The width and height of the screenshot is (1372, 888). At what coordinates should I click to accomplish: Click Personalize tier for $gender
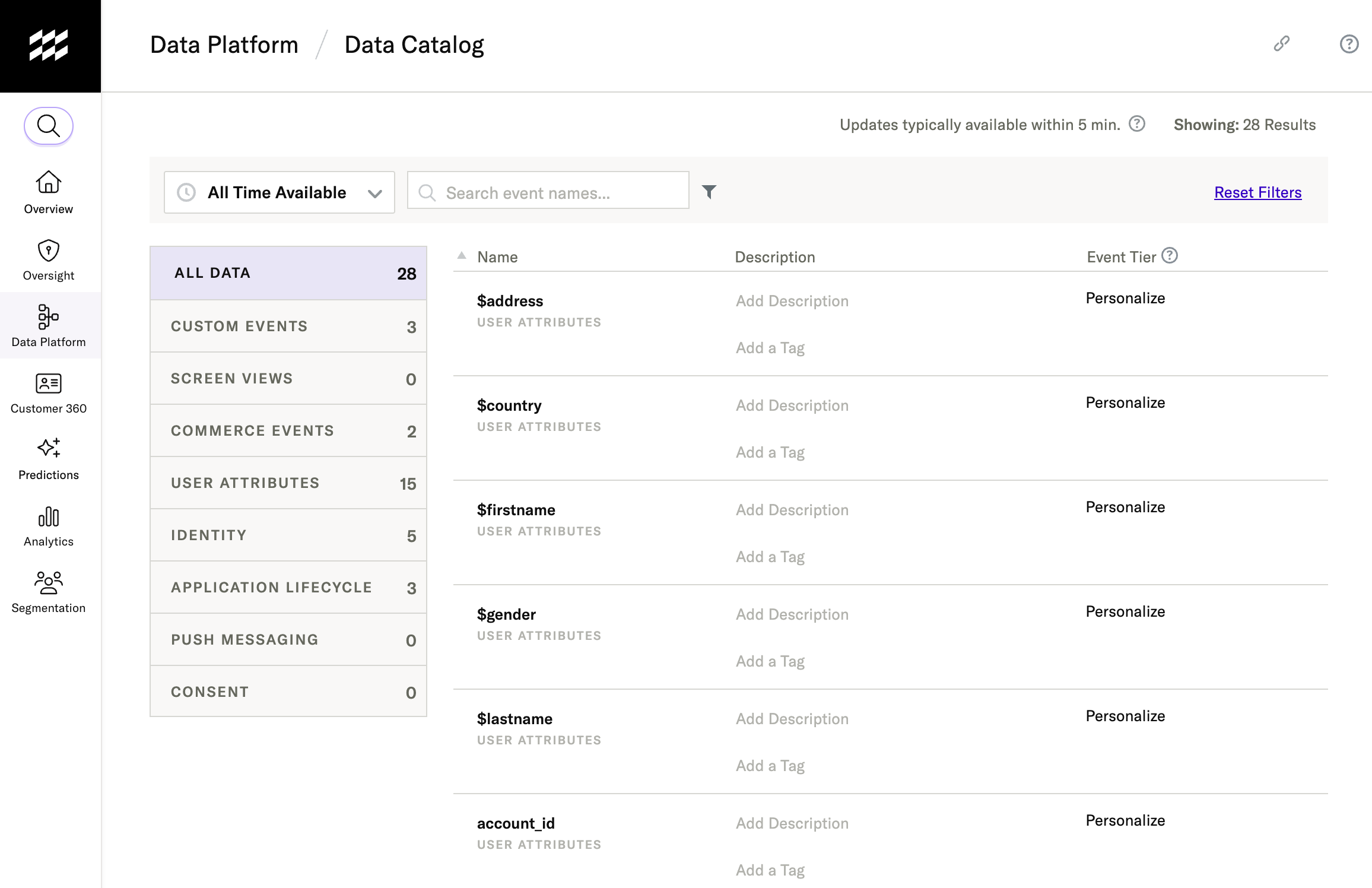pos(1125,611)
